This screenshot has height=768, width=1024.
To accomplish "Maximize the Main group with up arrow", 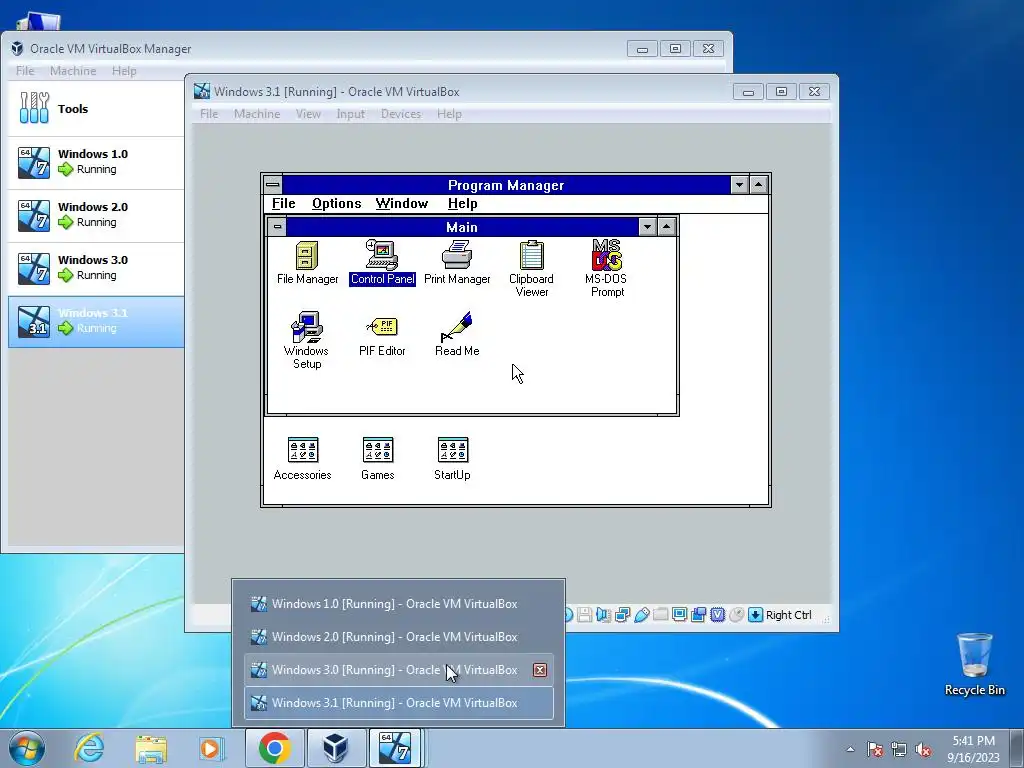I will pyautogui.click(x=666, y=227).
